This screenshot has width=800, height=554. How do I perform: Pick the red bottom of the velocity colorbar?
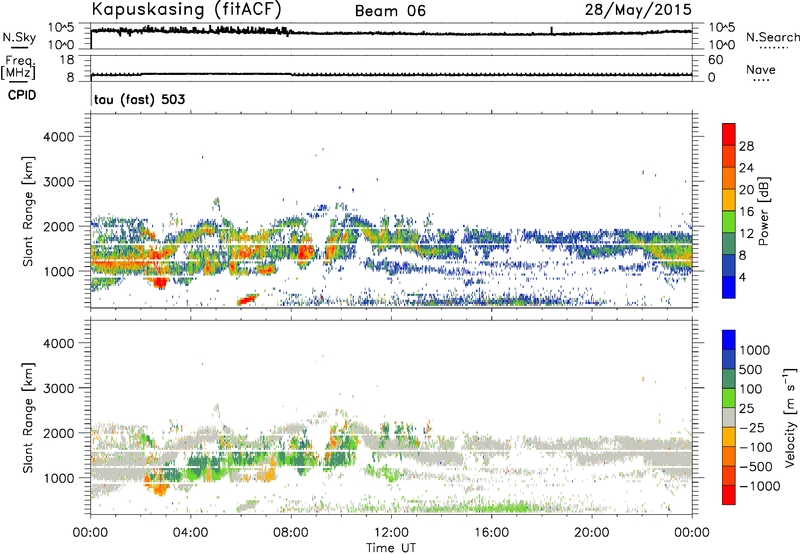tap(729, 495)
